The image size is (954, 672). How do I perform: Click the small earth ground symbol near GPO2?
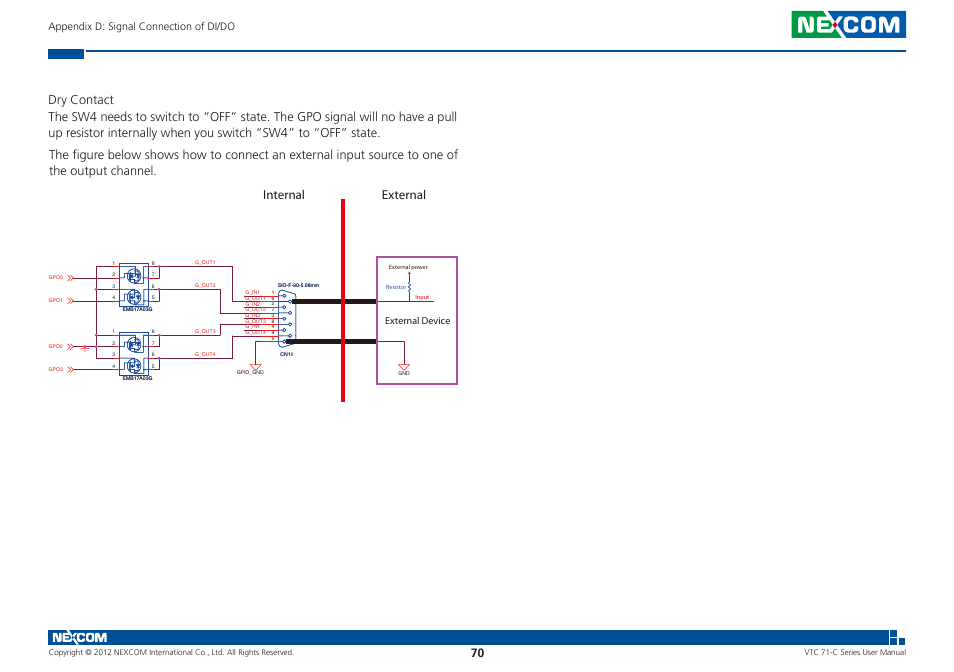(85, 348)
